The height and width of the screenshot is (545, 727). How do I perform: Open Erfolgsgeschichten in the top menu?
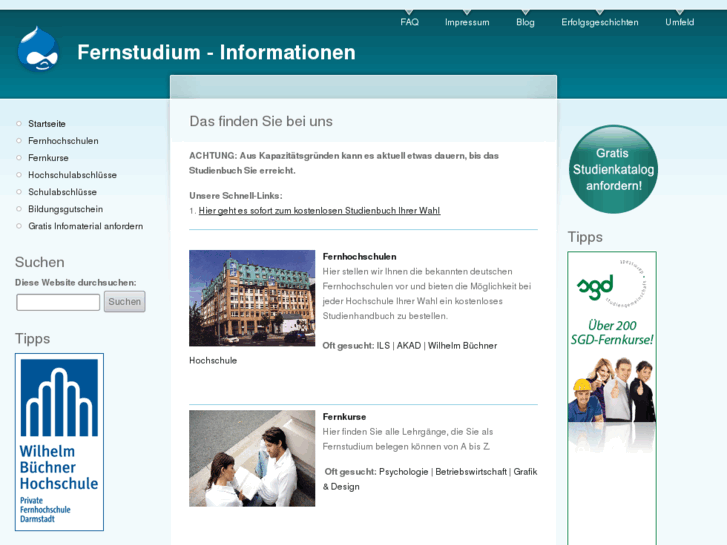pos(600,22)
